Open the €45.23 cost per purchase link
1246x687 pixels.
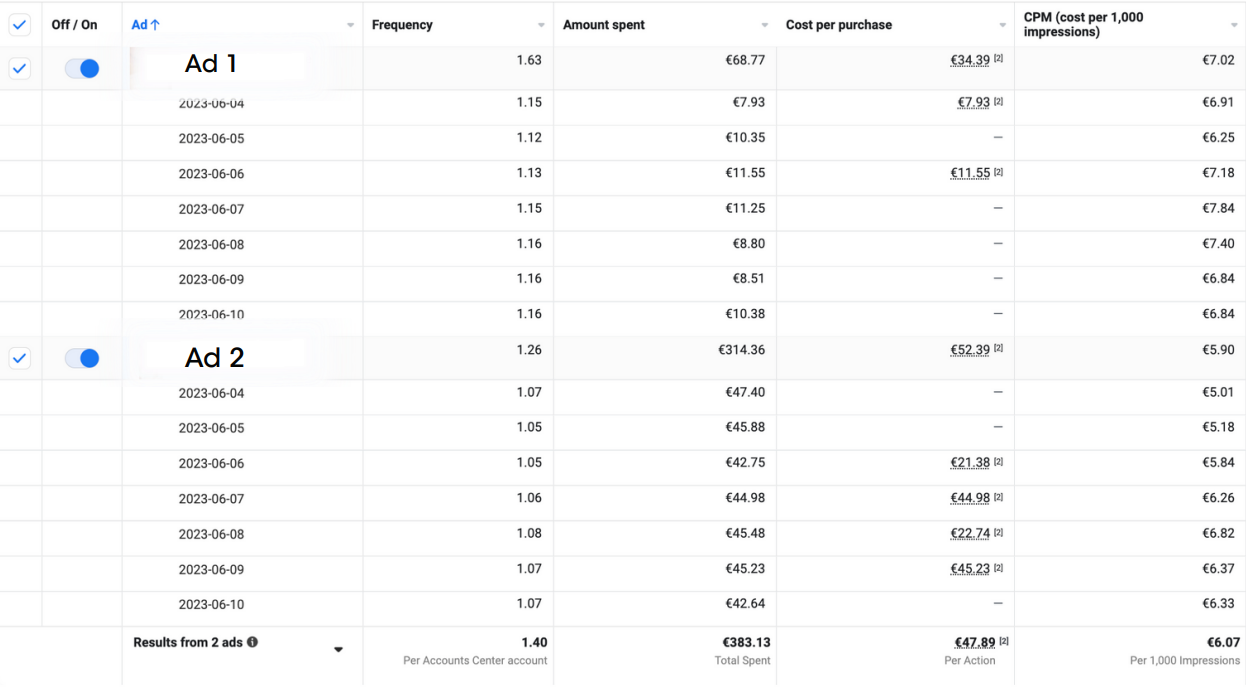(x=970, y=568)
